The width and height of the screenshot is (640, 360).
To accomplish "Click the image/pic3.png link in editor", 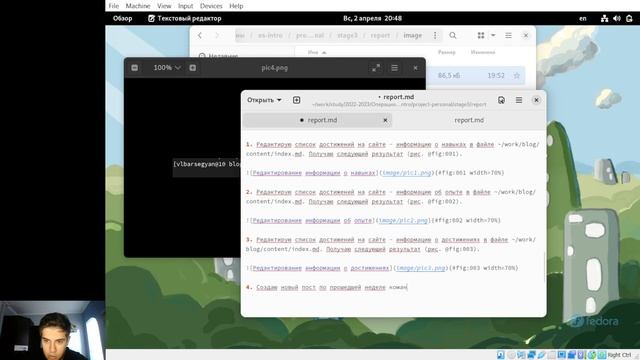I will (421, 268).
